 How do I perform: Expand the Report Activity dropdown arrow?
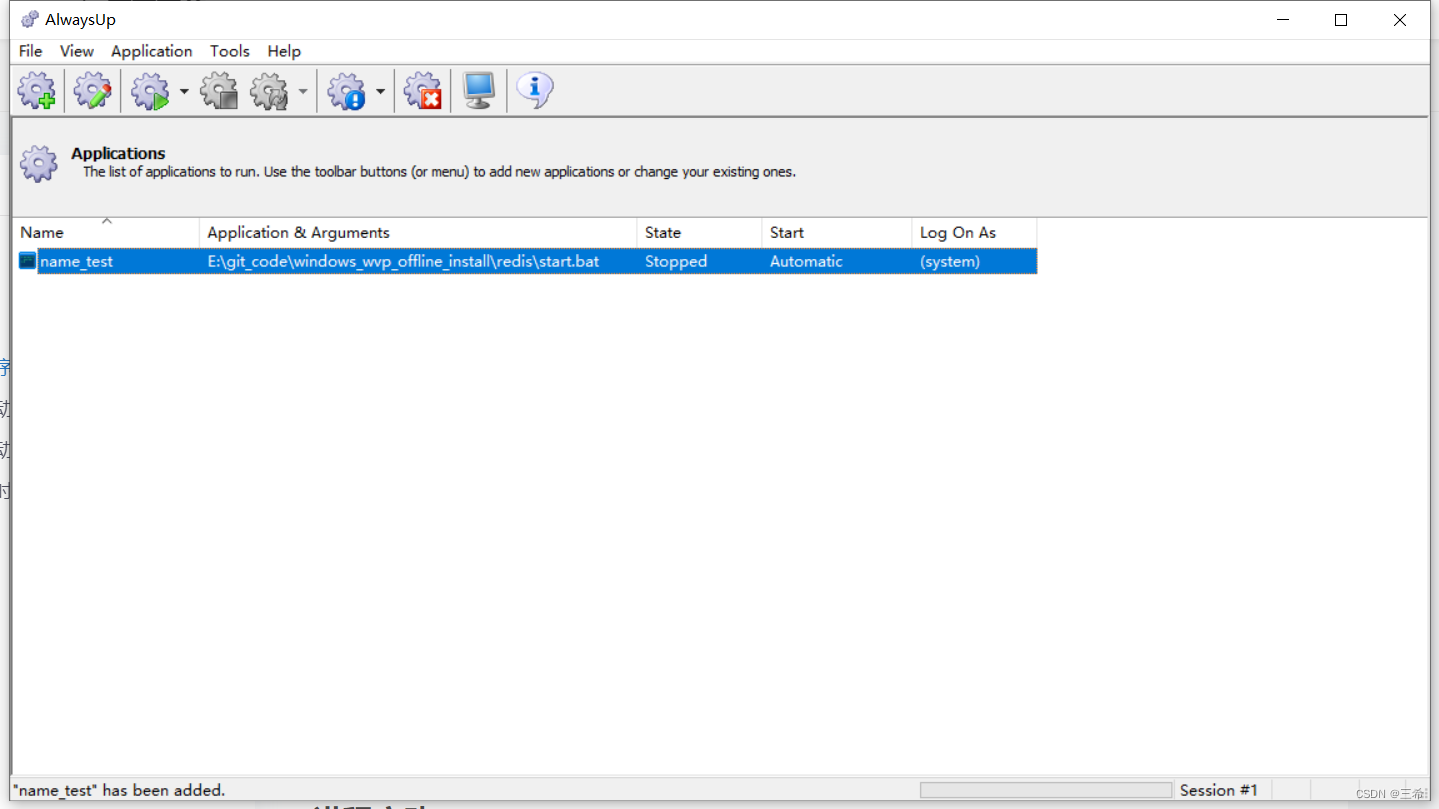tap(380, 90)
